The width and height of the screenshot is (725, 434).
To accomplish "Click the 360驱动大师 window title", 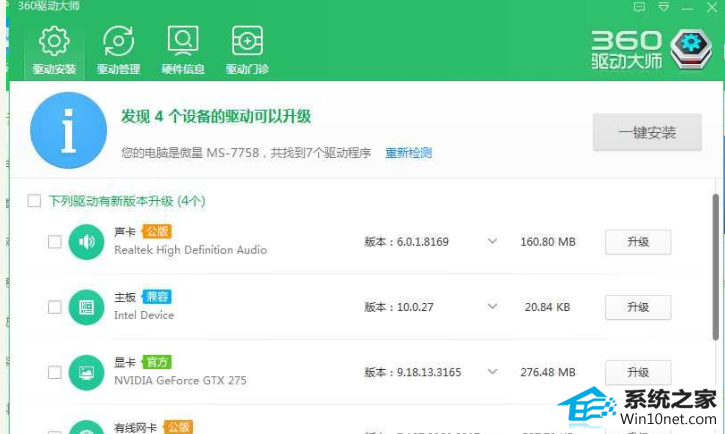I will click(x=49, y=6).
